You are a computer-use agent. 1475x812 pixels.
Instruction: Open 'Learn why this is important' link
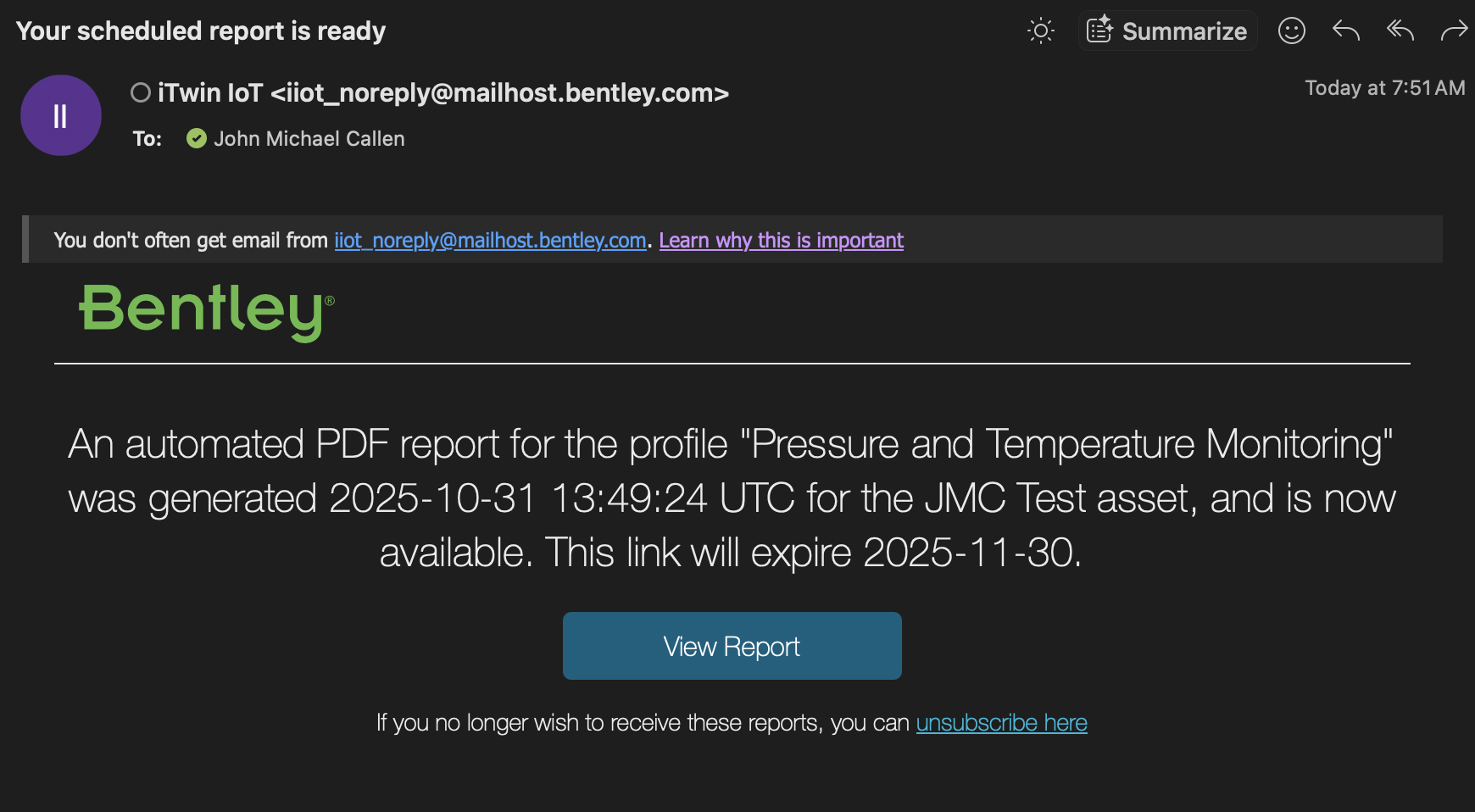click(781, 241)
